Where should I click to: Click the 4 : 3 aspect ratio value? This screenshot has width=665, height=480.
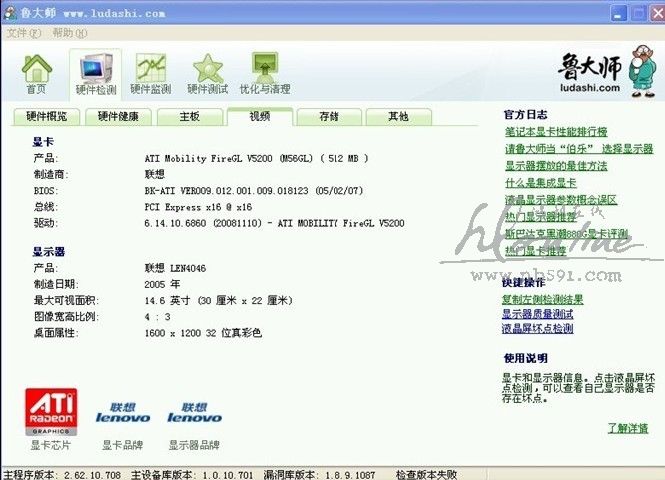tap(157, 317)
